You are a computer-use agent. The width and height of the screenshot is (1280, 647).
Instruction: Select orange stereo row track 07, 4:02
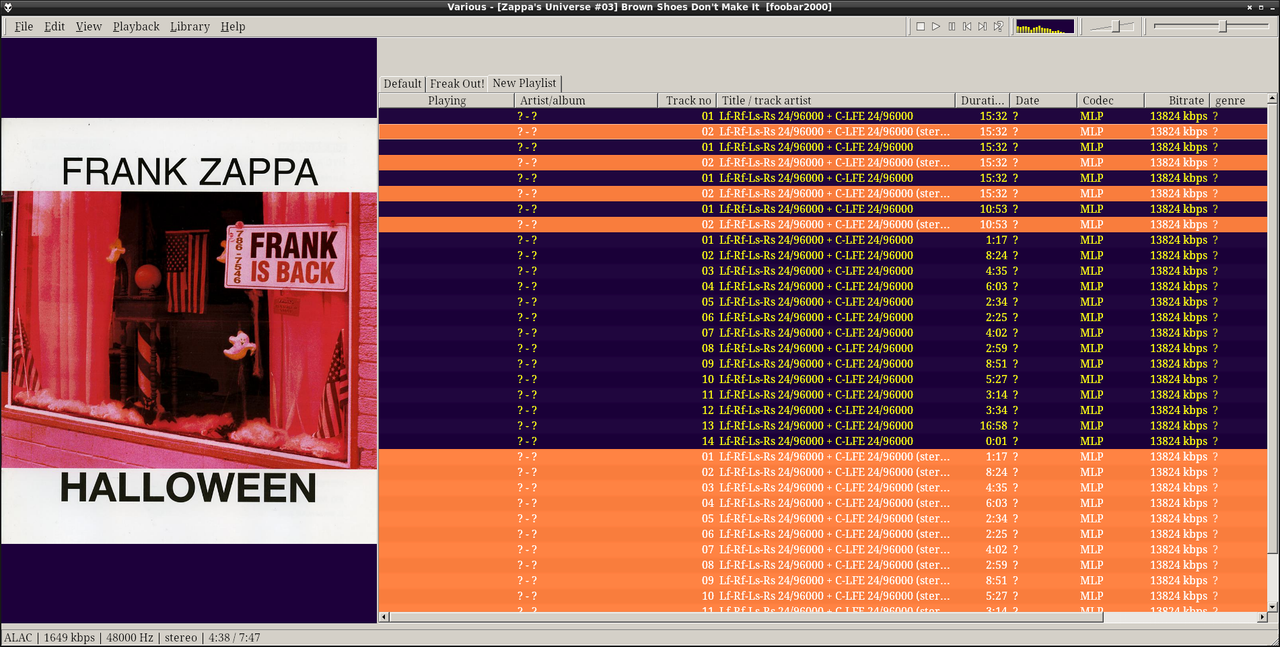point(823,549)
